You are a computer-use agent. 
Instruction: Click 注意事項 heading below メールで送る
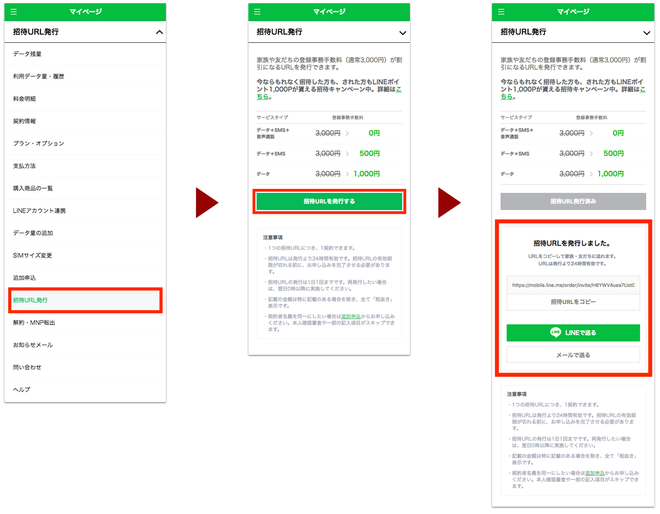[516, 394]
